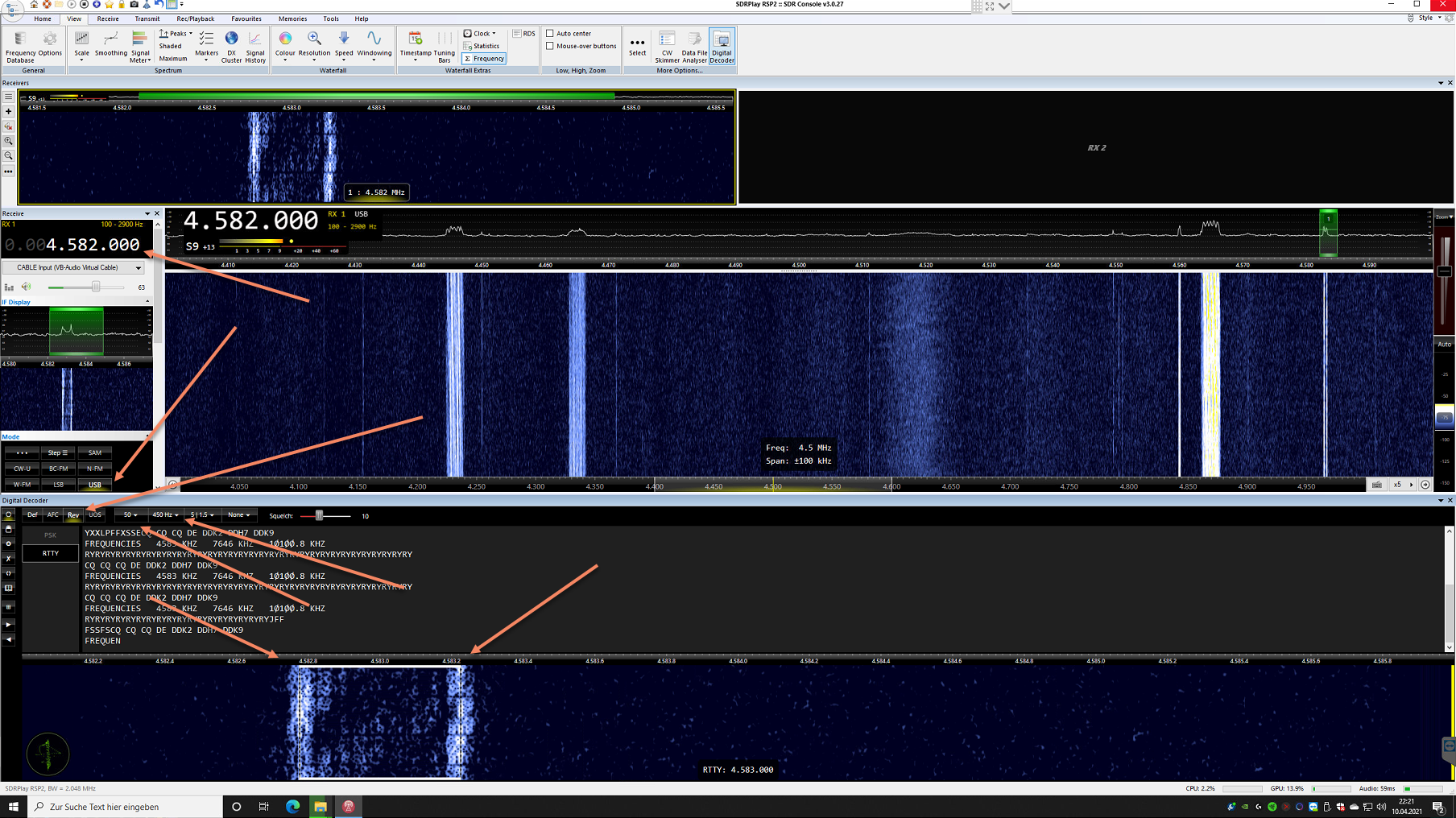The height and width of the screenshot is (818, 1456).
Task: Open the Markers tool
Action: pyautogui.click(x=206, y=47)
